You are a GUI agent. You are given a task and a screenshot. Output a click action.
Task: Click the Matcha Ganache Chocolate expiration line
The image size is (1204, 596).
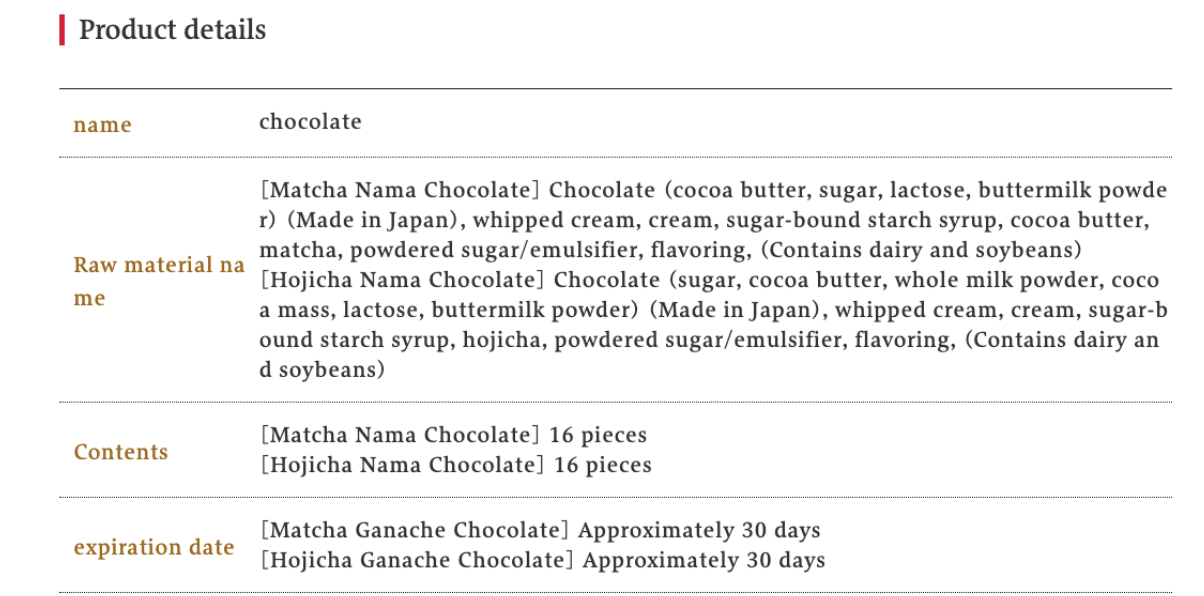click(x=540, y=530)
